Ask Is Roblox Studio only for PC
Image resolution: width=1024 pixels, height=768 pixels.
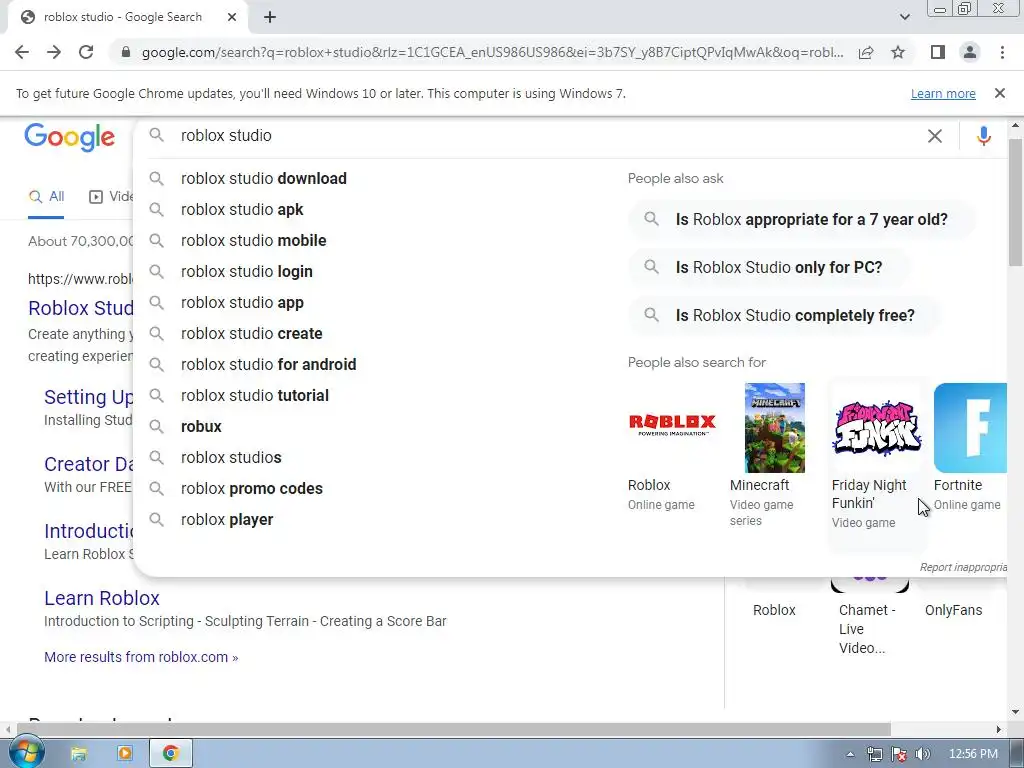769,267
